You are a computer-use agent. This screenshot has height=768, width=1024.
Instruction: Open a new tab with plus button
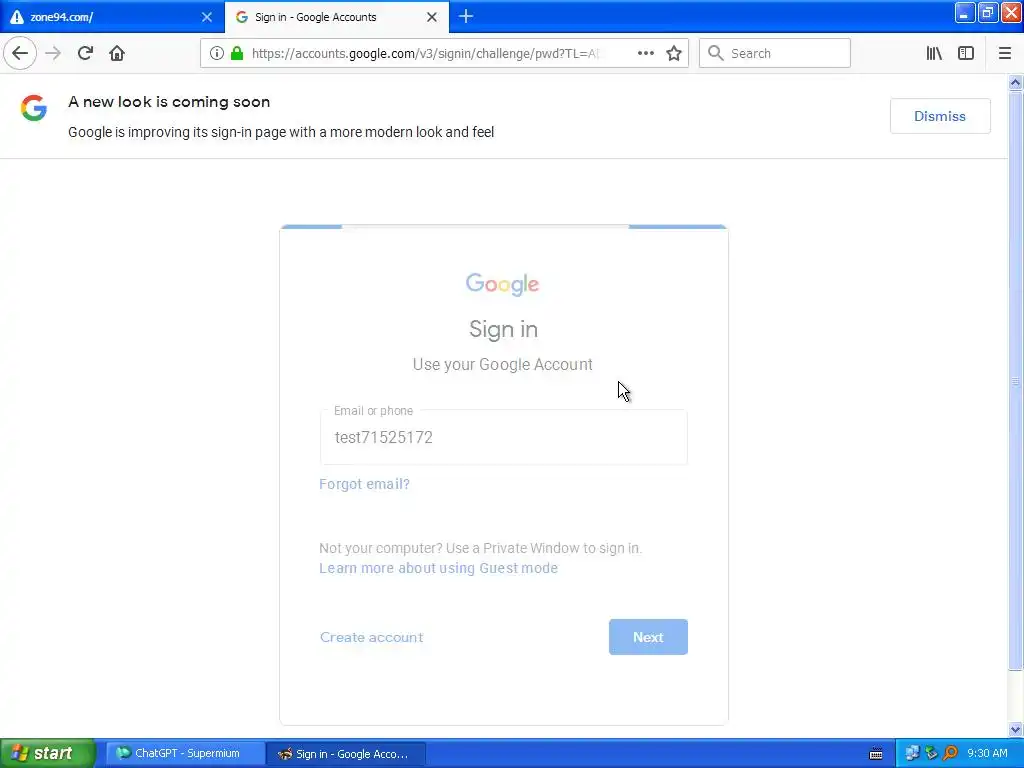pyautogui.click(x=466, y=16)
